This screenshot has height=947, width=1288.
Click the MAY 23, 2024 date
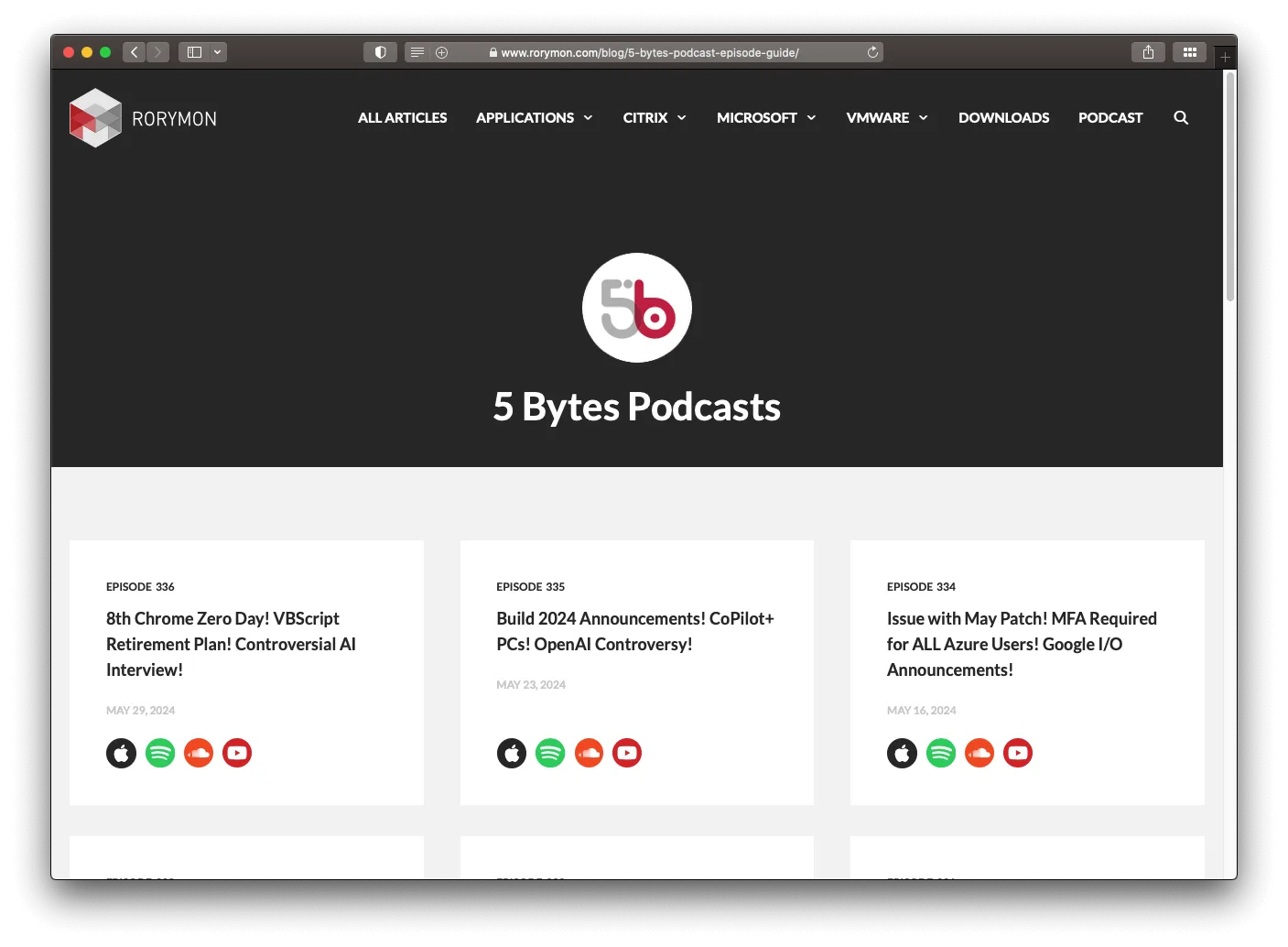(531, 684)
